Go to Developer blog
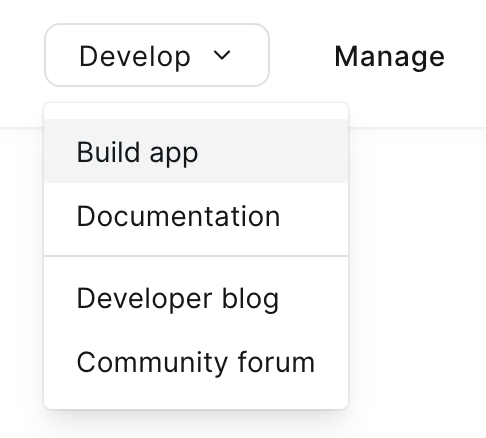Viewport: 486px width, 438px height. pos(196,298)
